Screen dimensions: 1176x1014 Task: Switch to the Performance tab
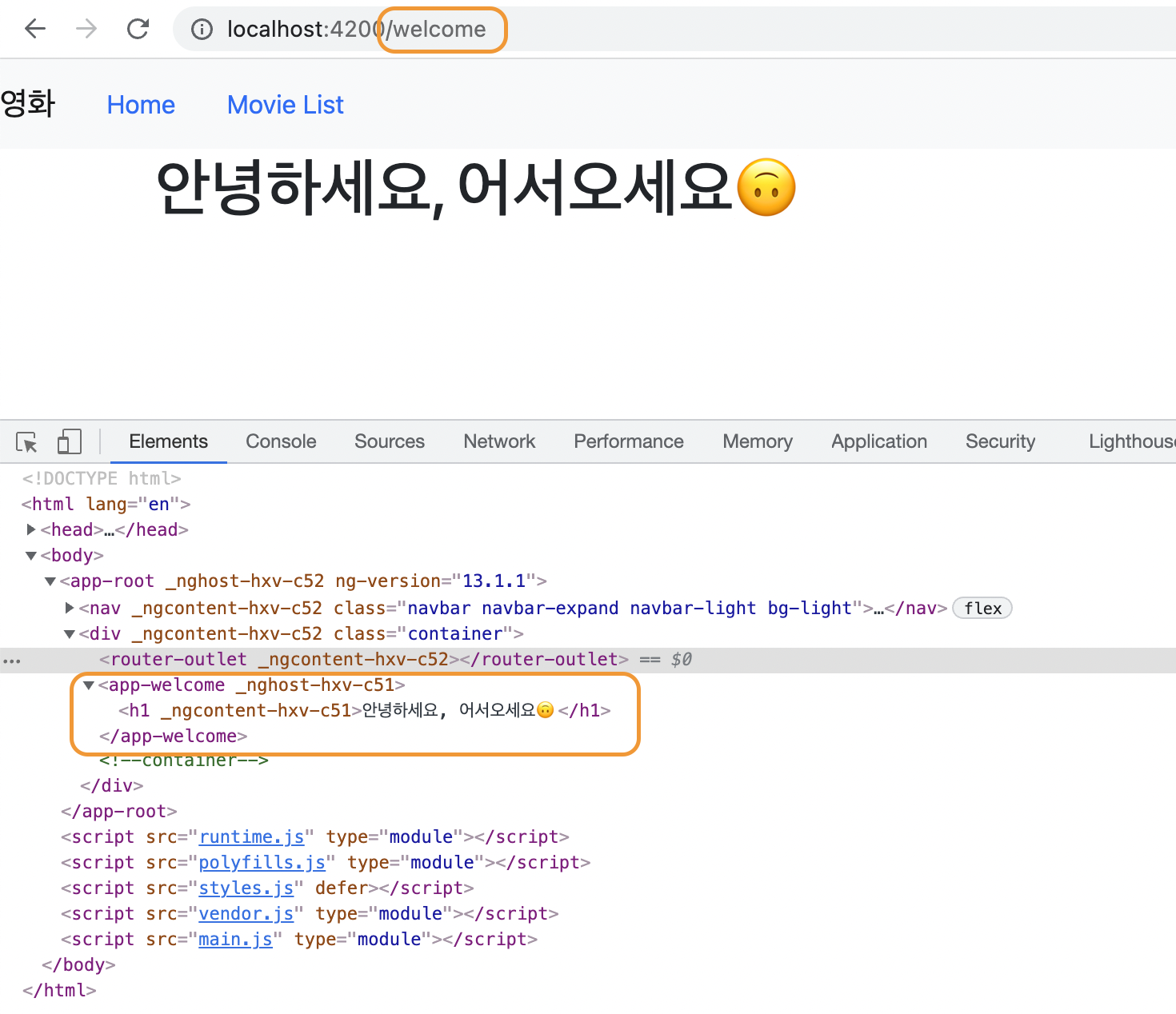click(x=629, y=441)
